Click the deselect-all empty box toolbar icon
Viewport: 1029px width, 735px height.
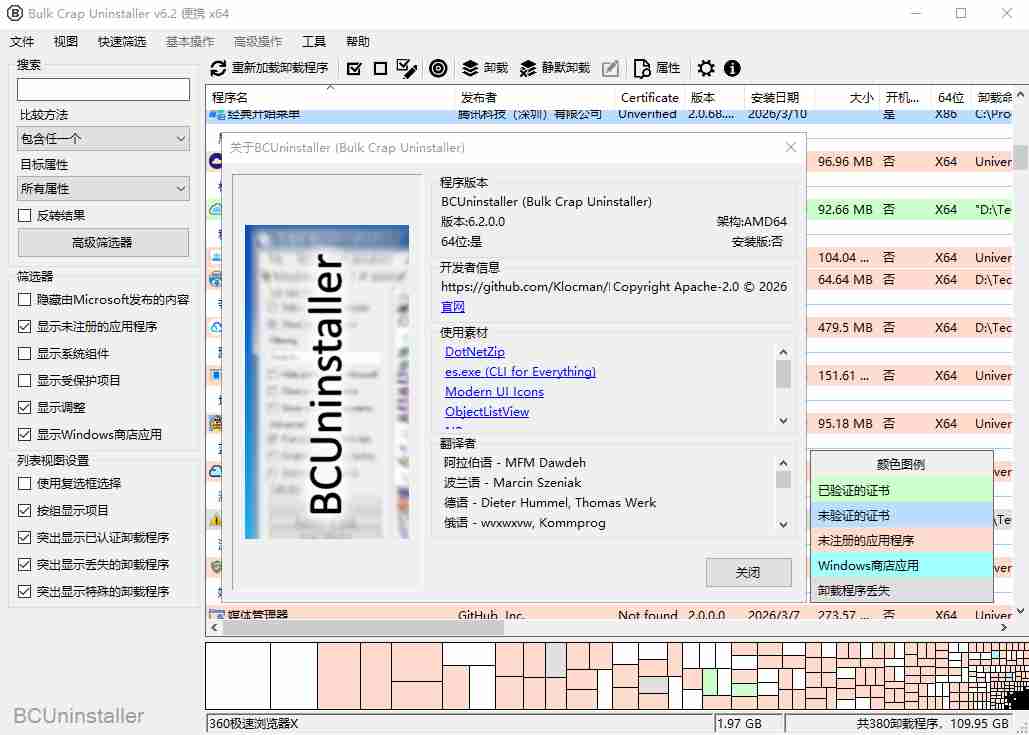tap(380, 68)
